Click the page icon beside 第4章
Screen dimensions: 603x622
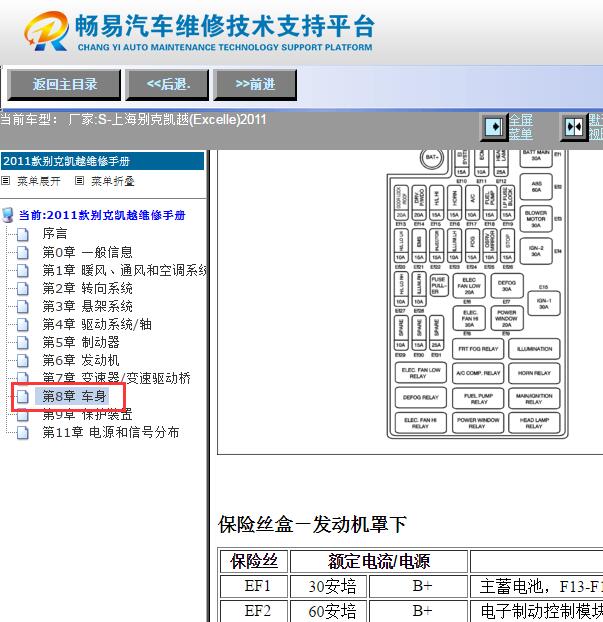click(23, 324)
